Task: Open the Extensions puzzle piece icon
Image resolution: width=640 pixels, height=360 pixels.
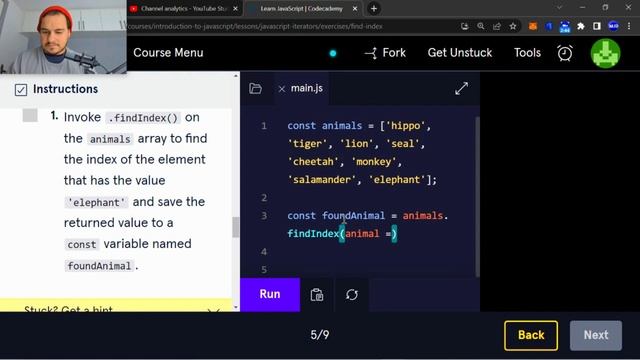Action: click(581, 27)
